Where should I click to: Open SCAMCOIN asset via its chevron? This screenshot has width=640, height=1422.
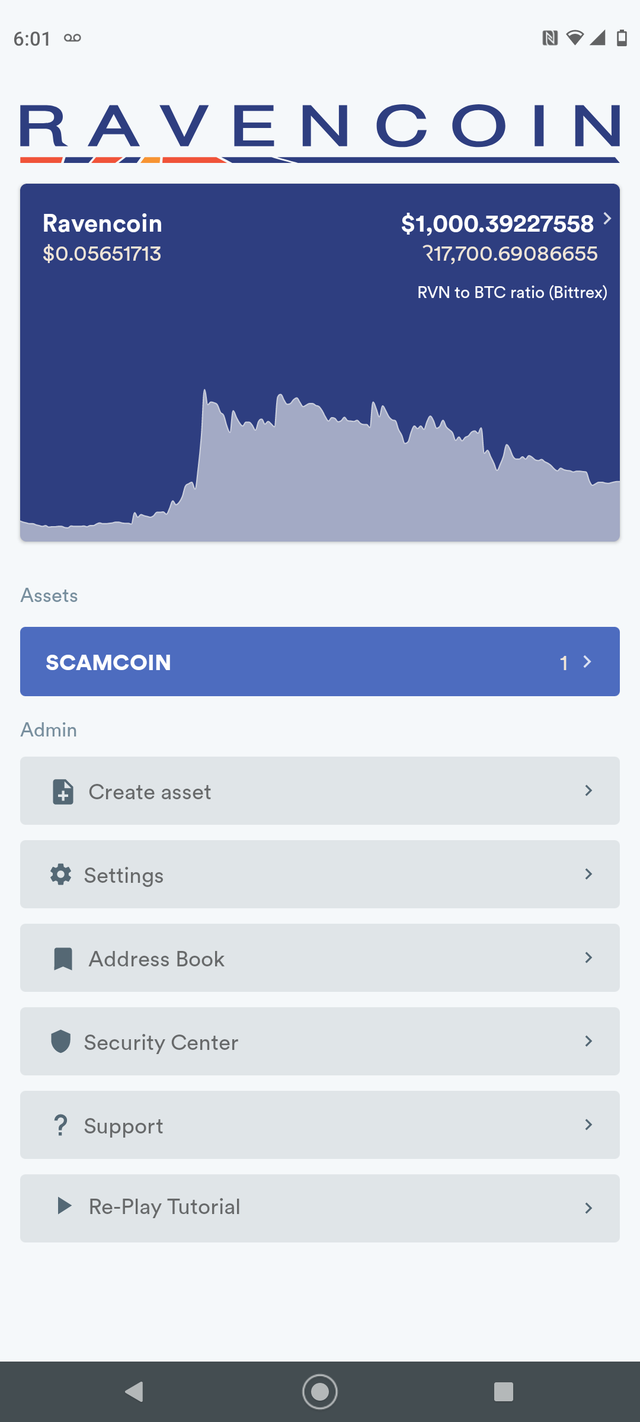587,661
